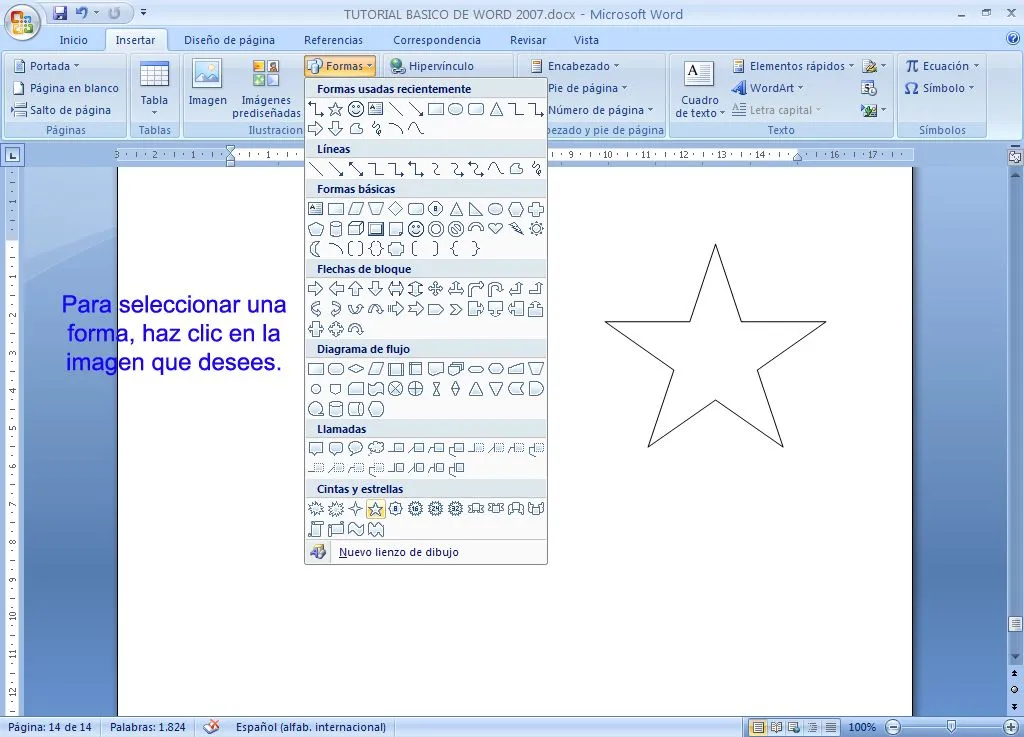Insert a Página en blanco

click(x=66, y=87)
